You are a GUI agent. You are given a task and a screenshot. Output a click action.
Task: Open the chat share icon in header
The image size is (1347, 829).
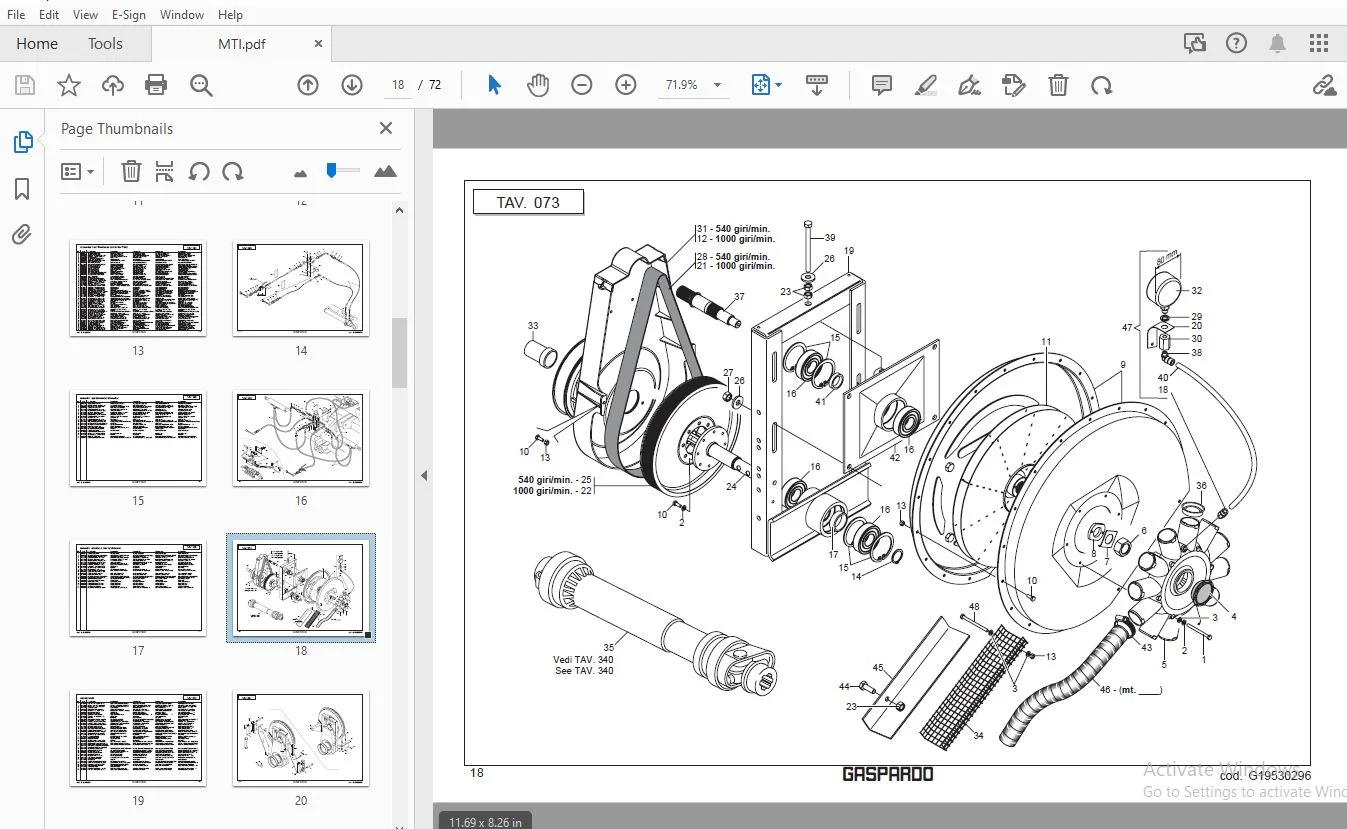click(x=1195, y=43)
